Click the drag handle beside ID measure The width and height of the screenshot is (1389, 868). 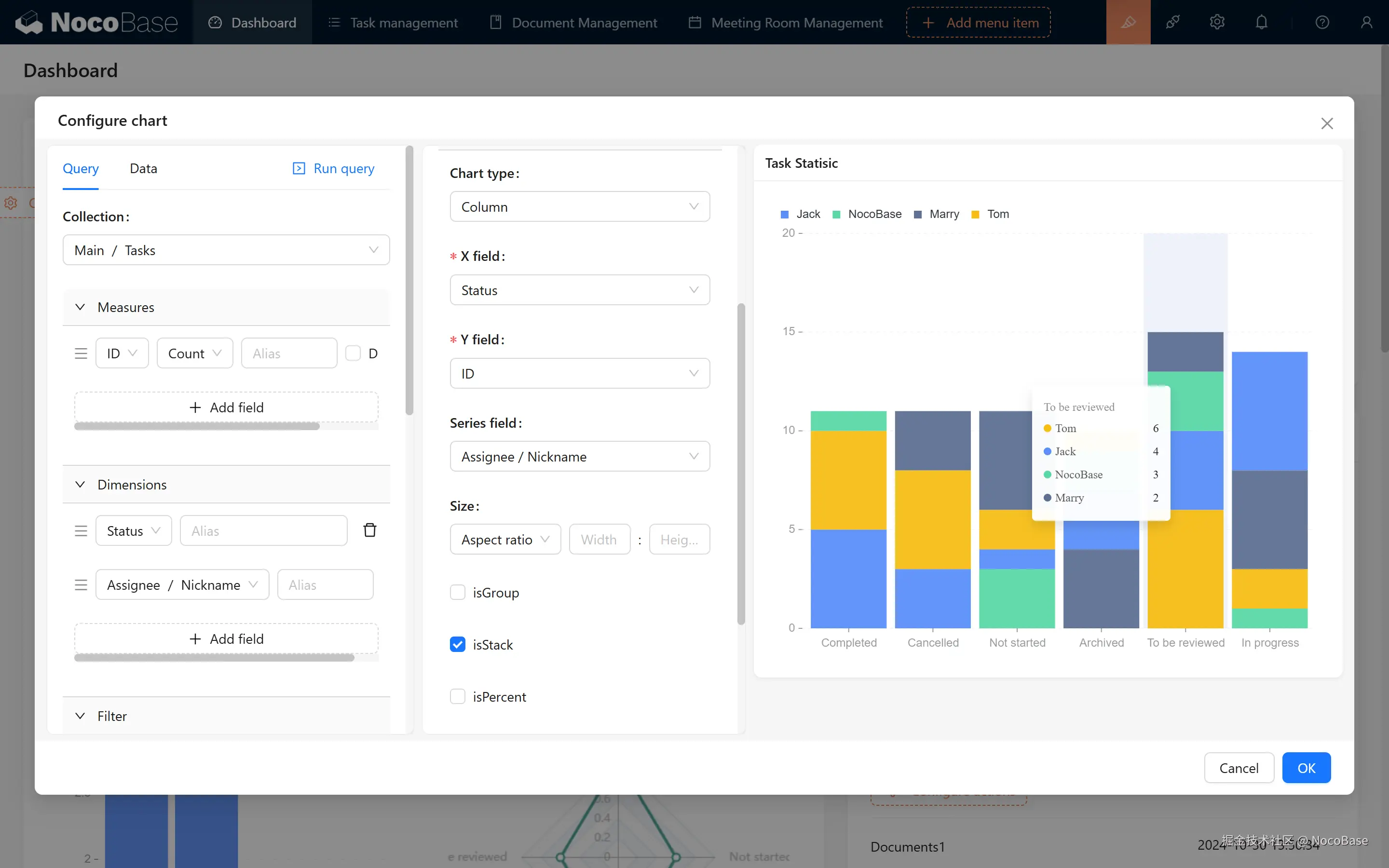click(81, 353)
